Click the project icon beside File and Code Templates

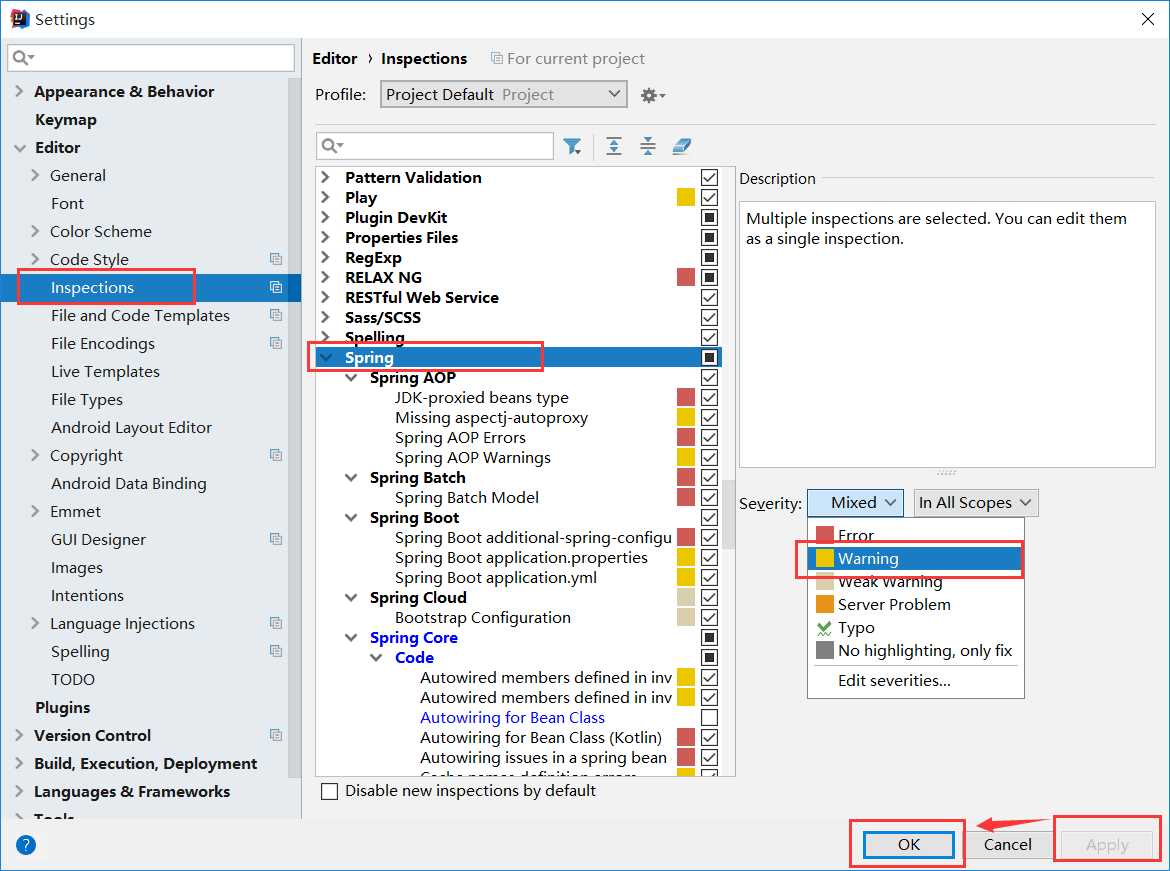276,315
